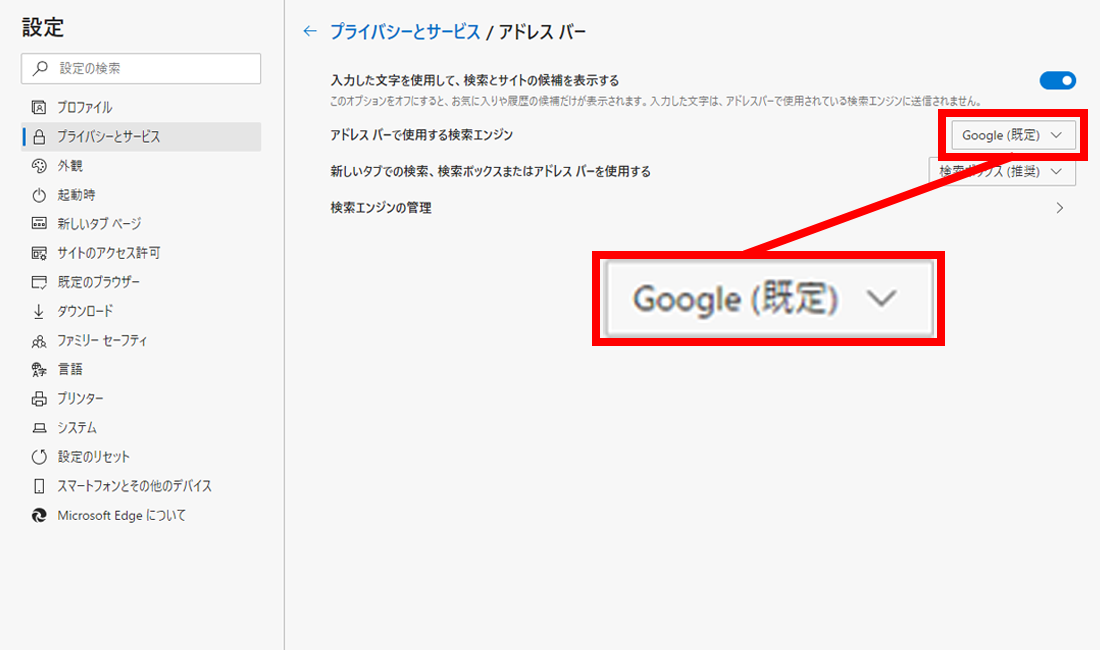Turn off the search and site suggestions toggle
Viewport: 1100px width, 650px height.
coord(1058,81)
